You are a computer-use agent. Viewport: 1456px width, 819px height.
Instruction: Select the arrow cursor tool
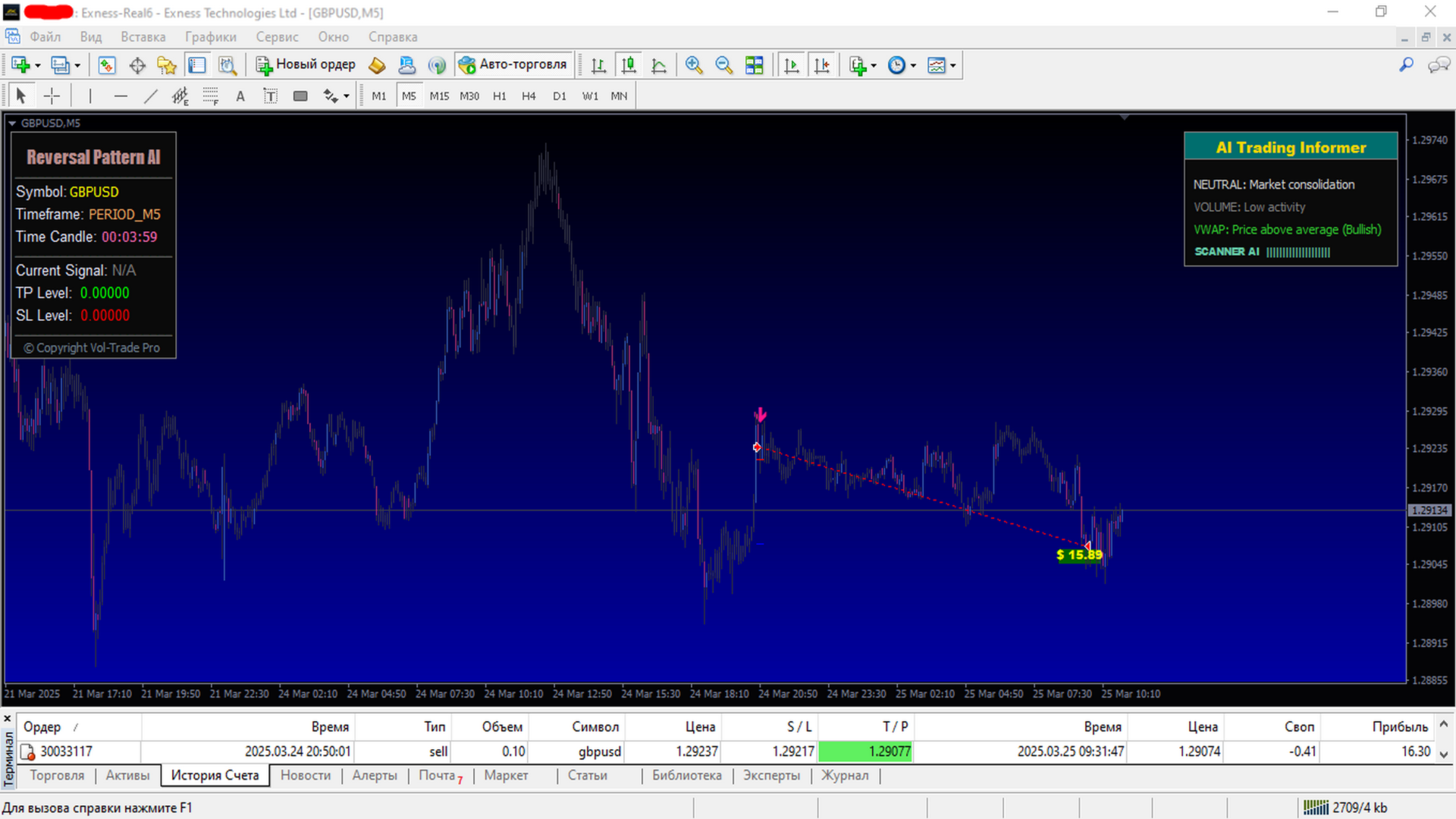pos(21,96)
